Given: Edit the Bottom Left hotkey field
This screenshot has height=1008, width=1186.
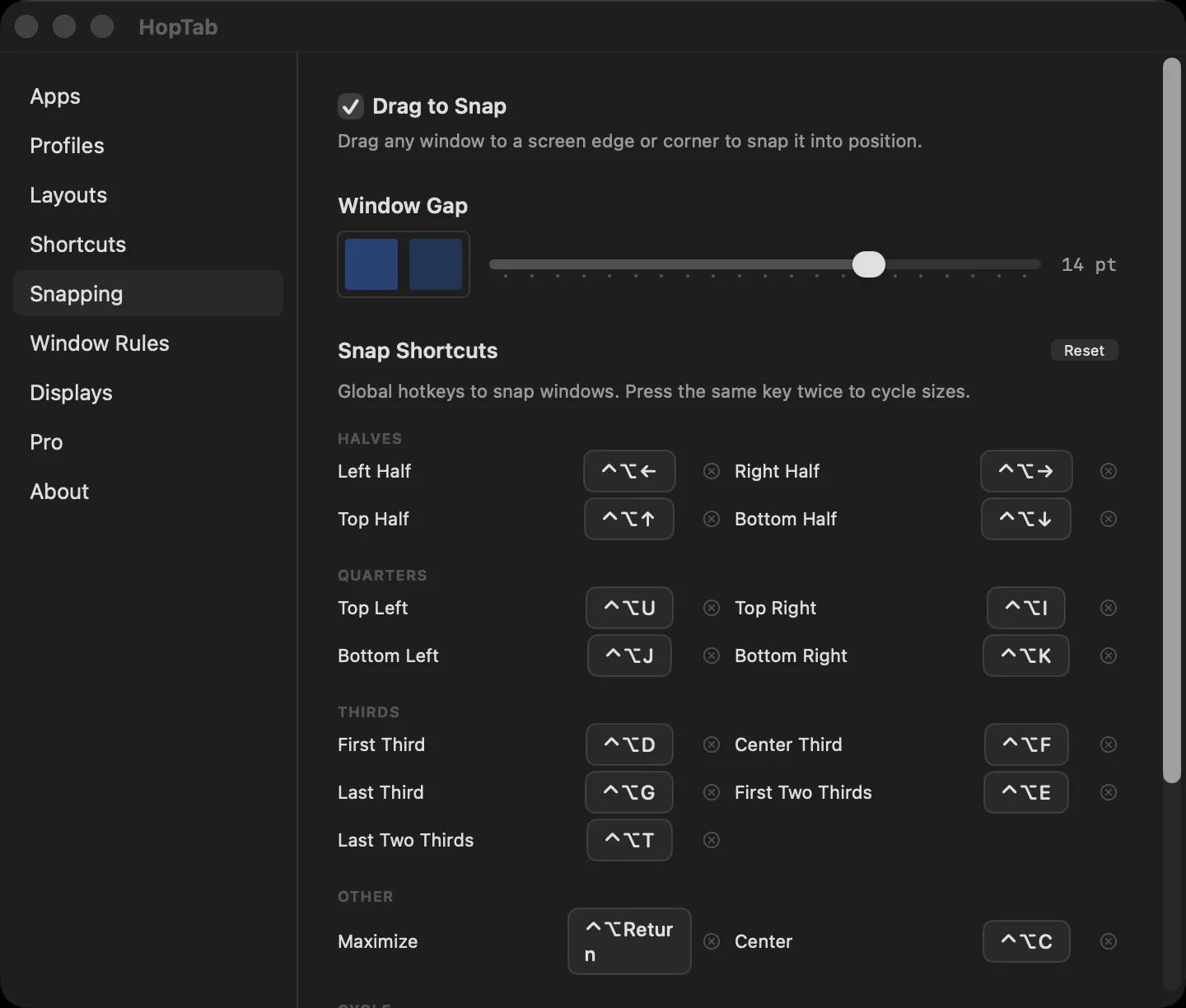Looking at the screenshot, I should 629,656.
